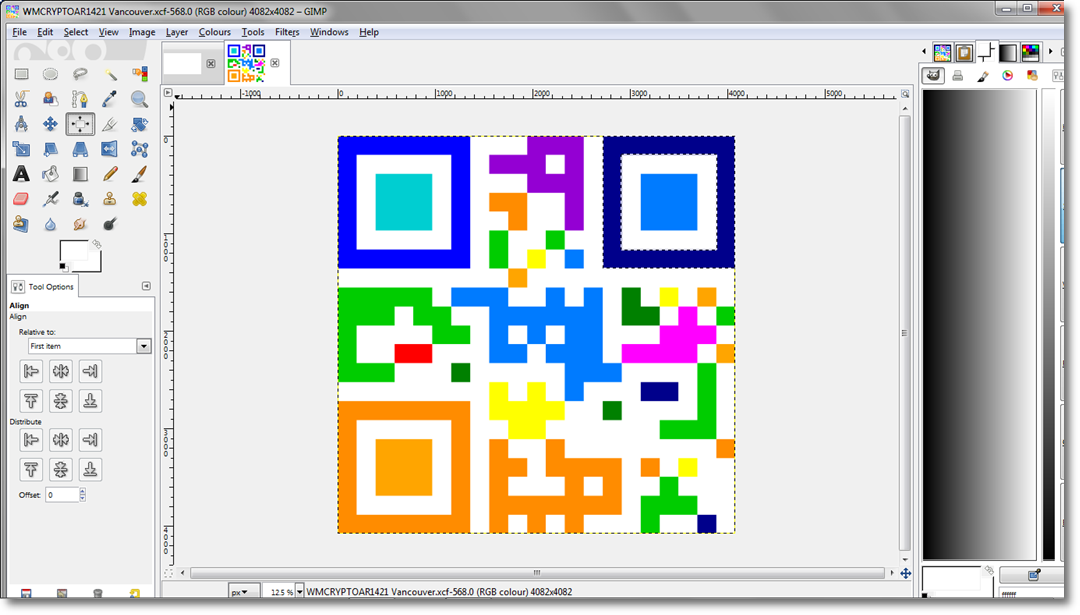The height and width of the screenshot is (615, 1080).
Task: Select the Paintbrush tool
Action: [x=139, y=174]
